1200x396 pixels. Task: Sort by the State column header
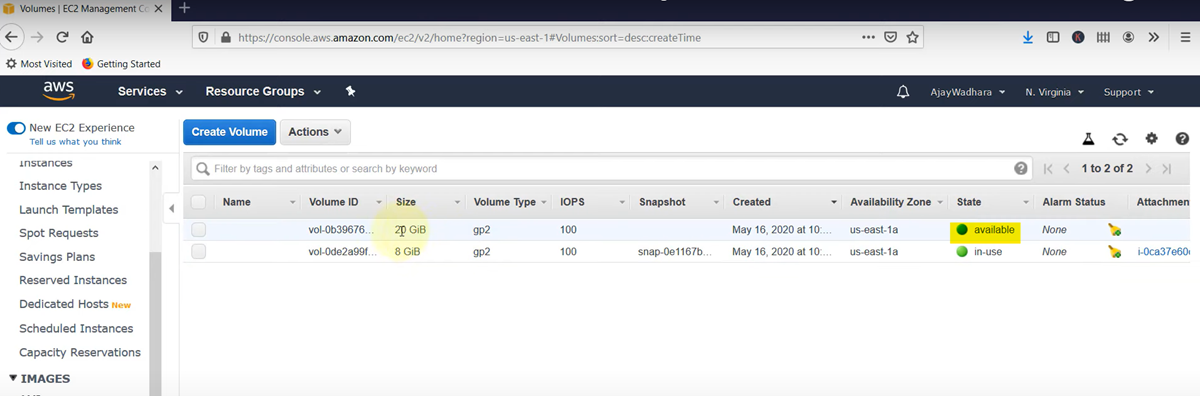tap(969, 201)
